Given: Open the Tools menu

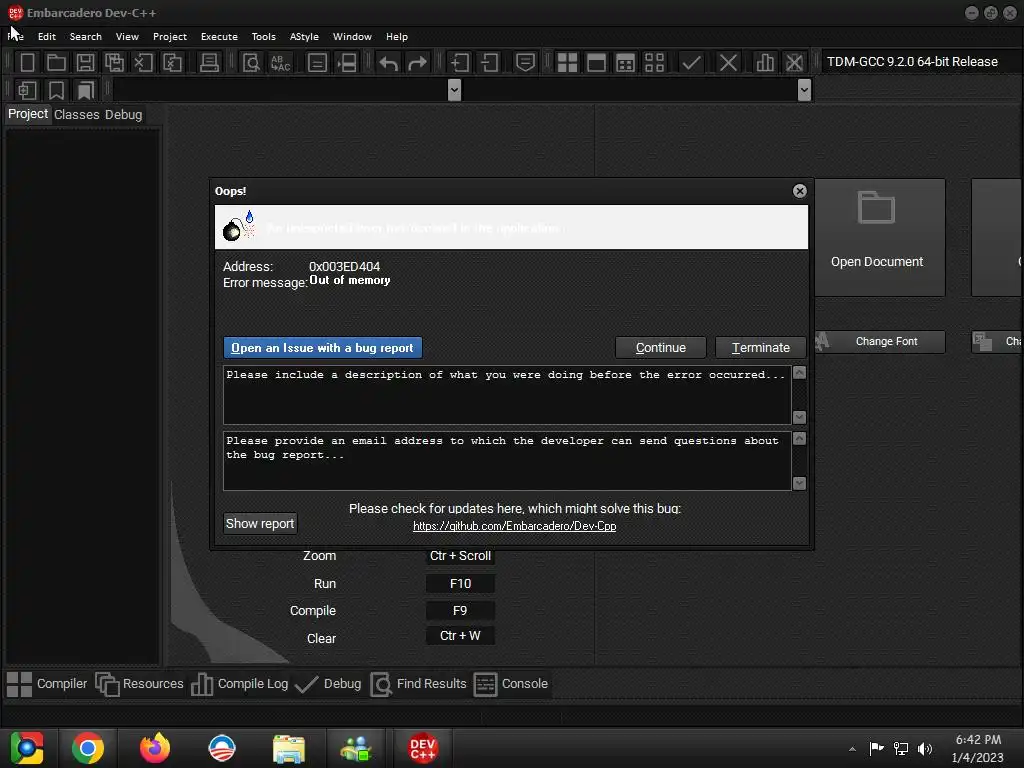Looking at the screenshot, I should (x=263, y=37).
